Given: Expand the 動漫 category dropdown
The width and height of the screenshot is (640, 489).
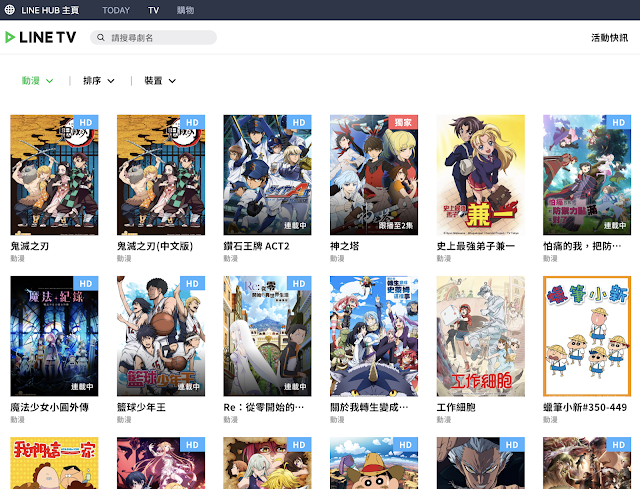Looking at the screenshot, I should [x=38, y=81].
